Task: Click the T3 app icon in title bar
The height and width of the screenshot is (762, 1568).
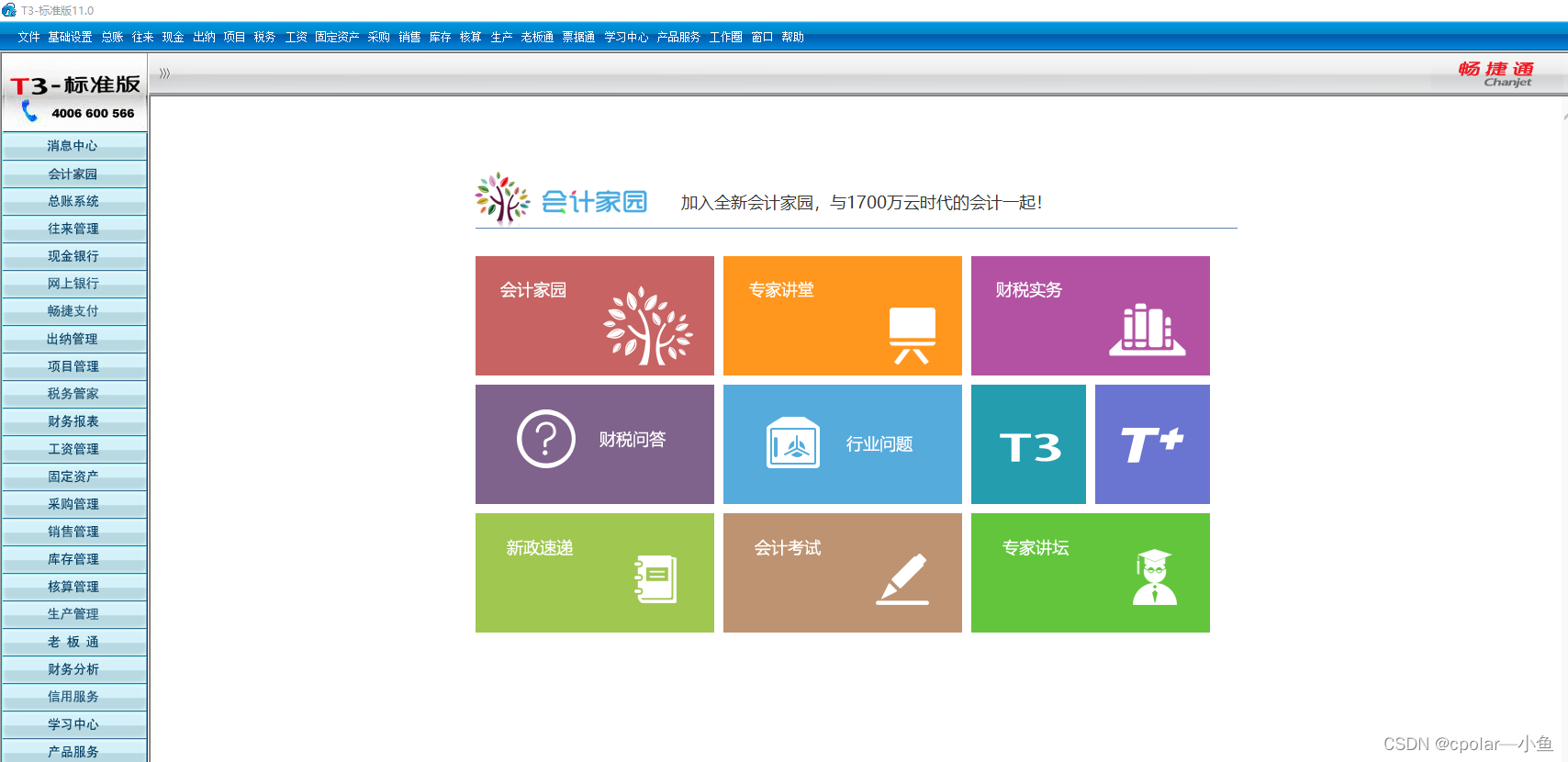Action: click(9, 10)
